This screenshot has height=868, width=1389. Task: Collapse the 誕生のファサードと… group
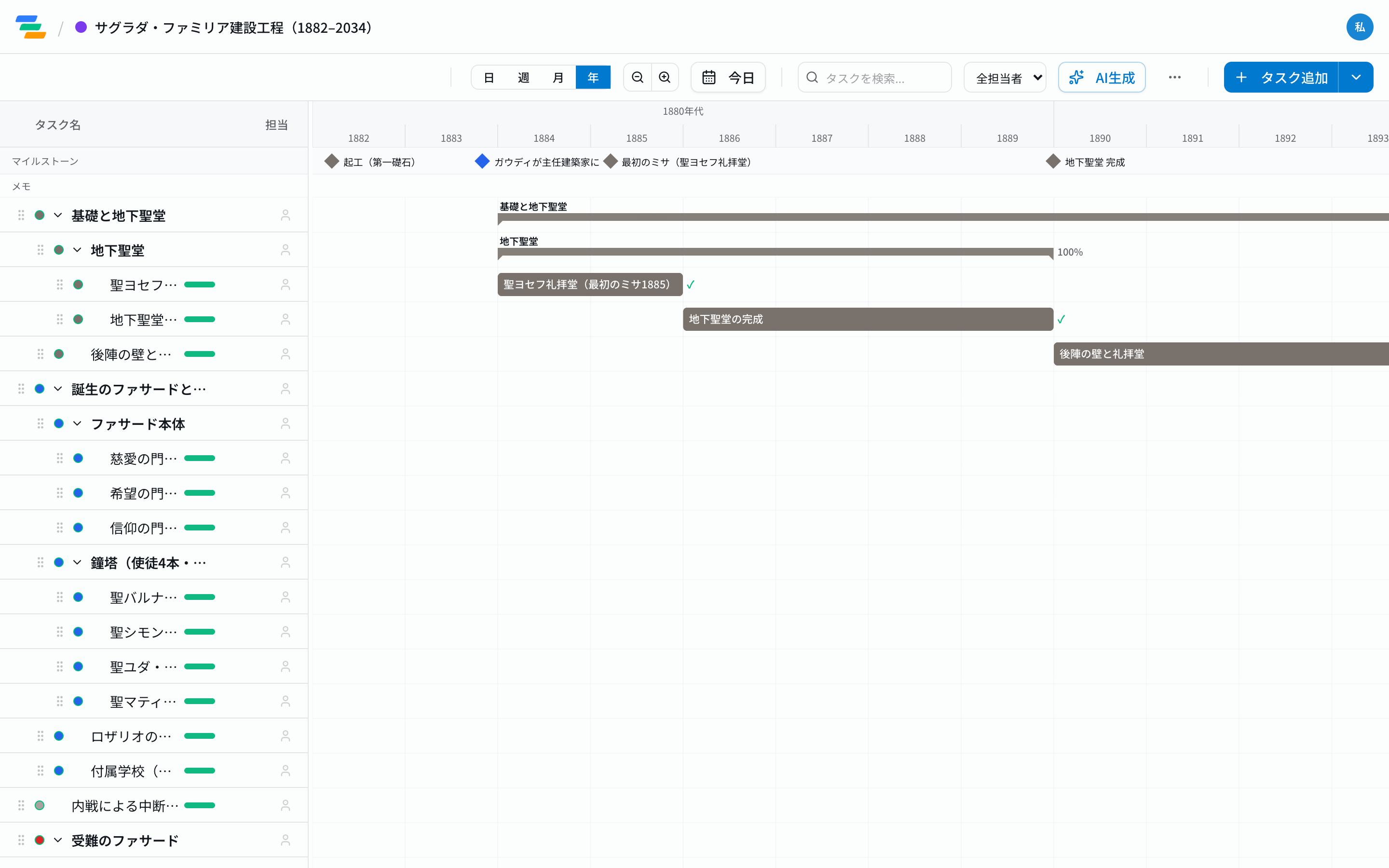58,389
